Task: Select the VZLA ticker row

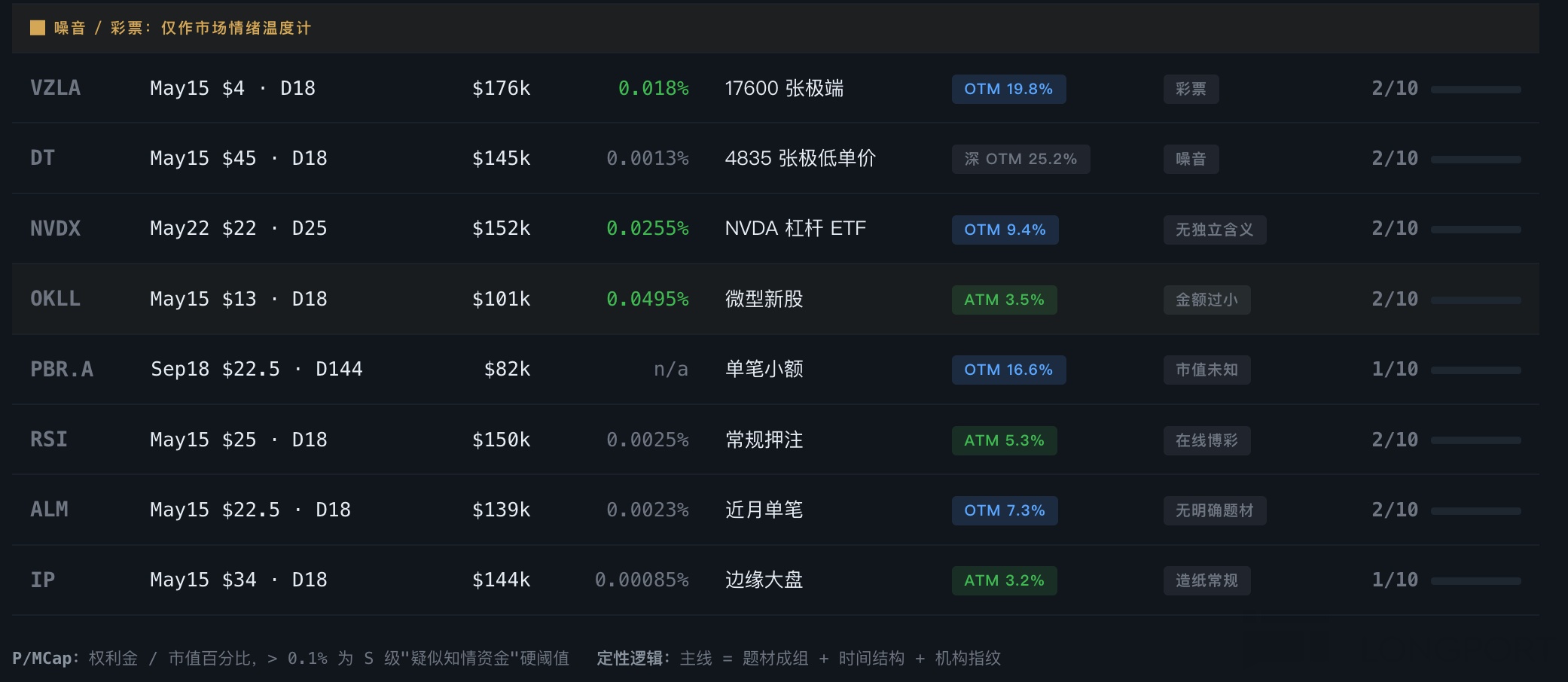Action: tap(55, 88)
